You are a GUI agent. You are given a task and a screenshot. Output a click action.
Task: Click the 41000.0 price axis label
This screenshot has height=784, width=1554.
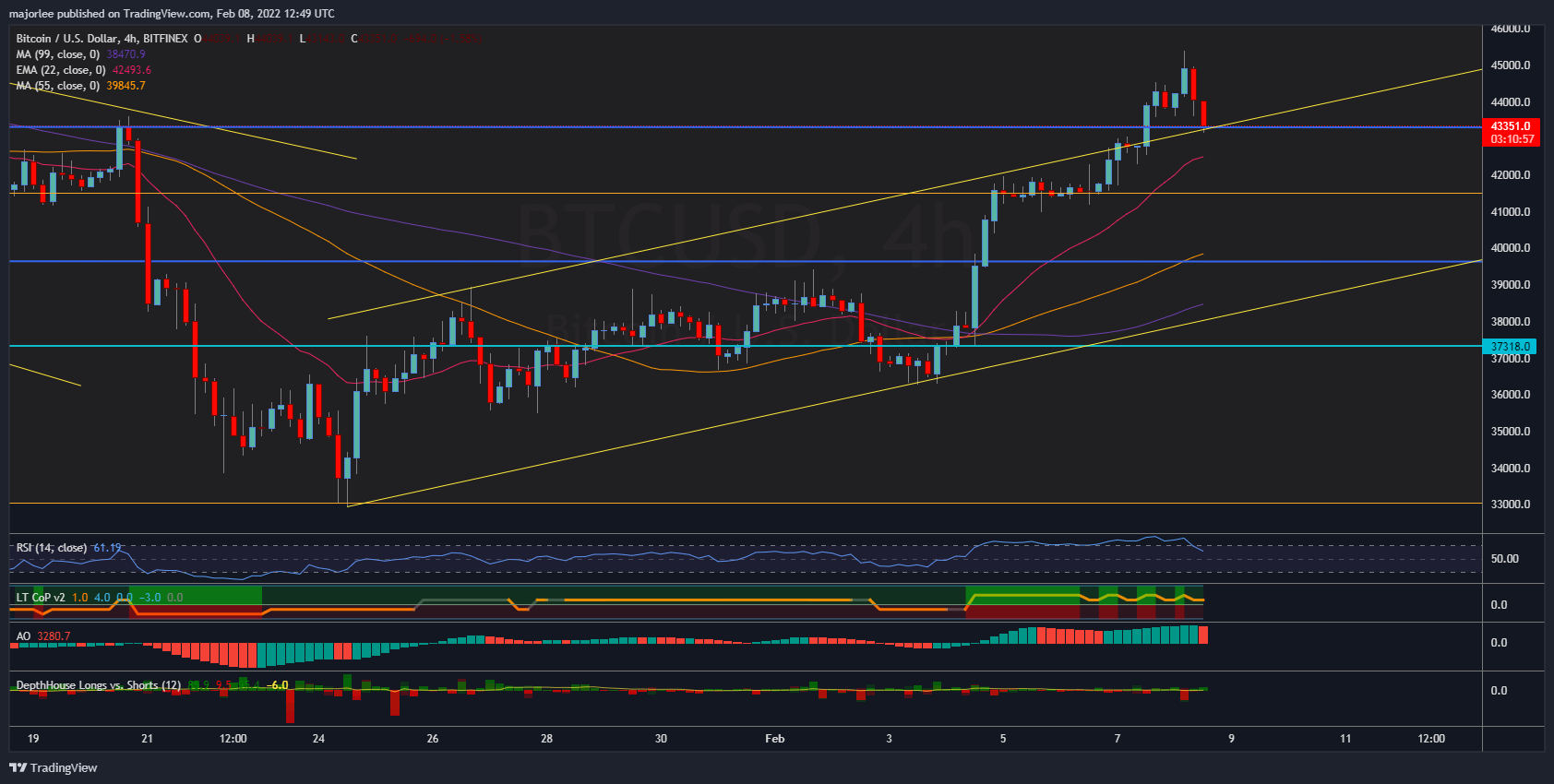click(x=1511, y=212)
